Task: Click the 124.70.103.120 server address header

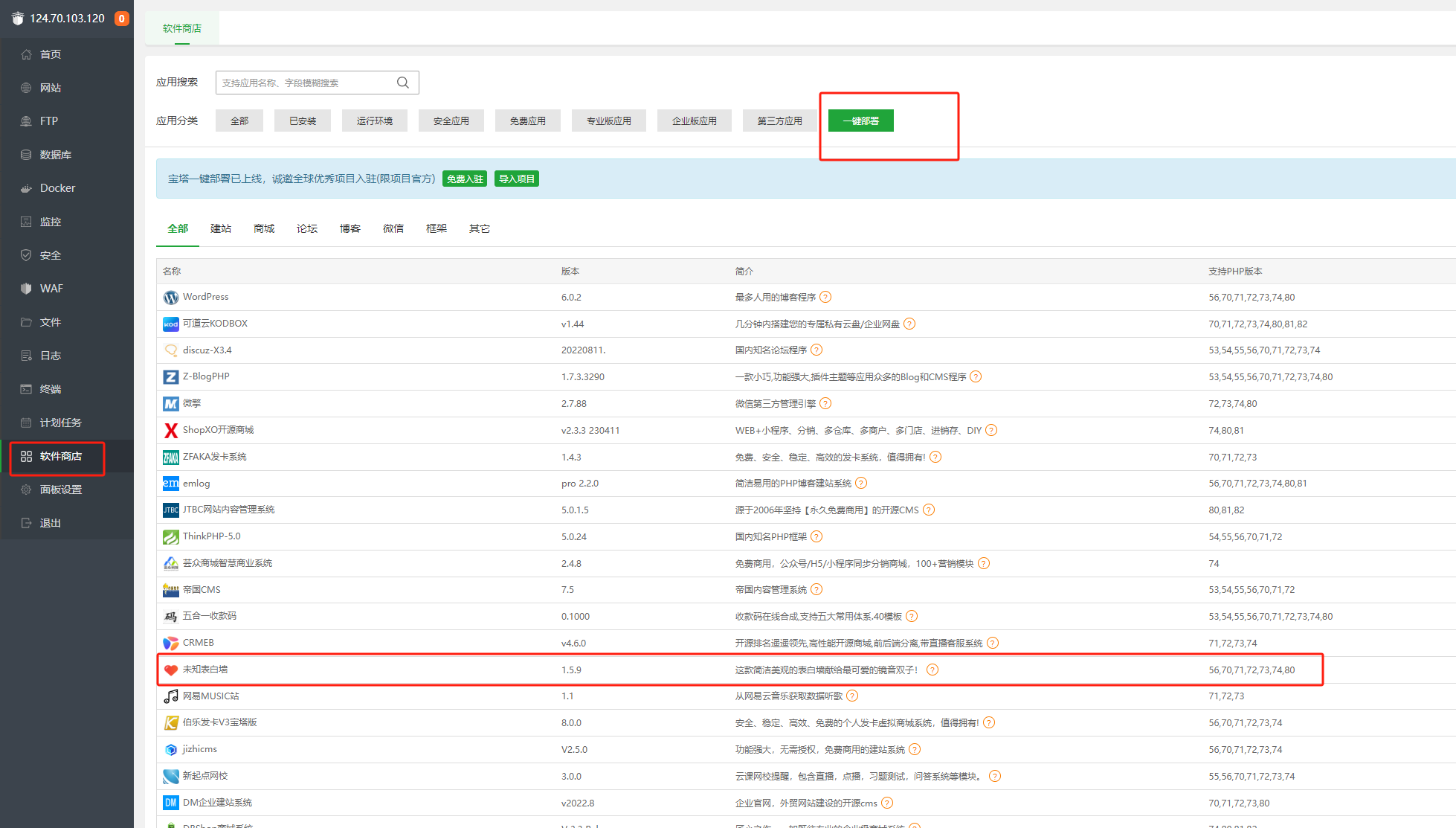Action: coord(67,19)
